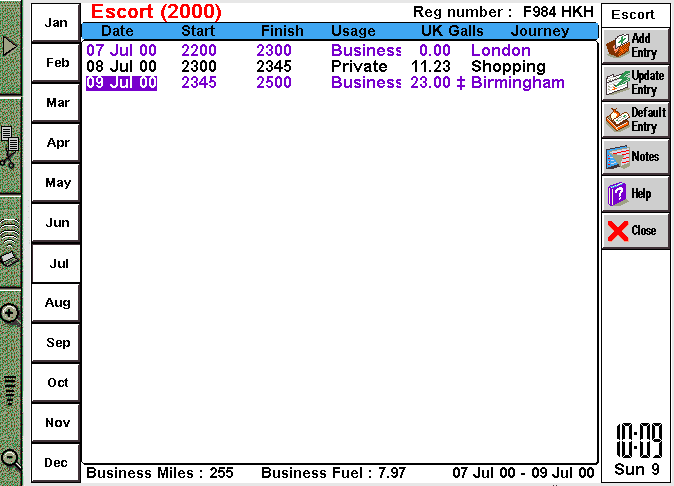
Task: Switch to the Aug month tab
Action: coord(56,303)
